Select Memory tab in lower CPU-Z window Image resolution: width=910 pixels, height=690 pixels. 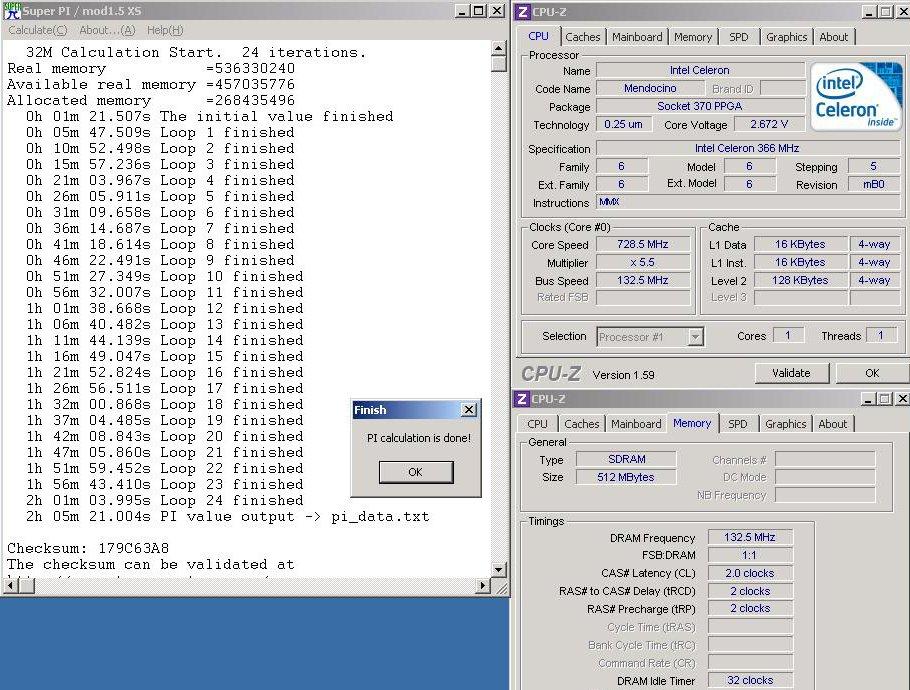pyautogui.click(x=692, y=423)
